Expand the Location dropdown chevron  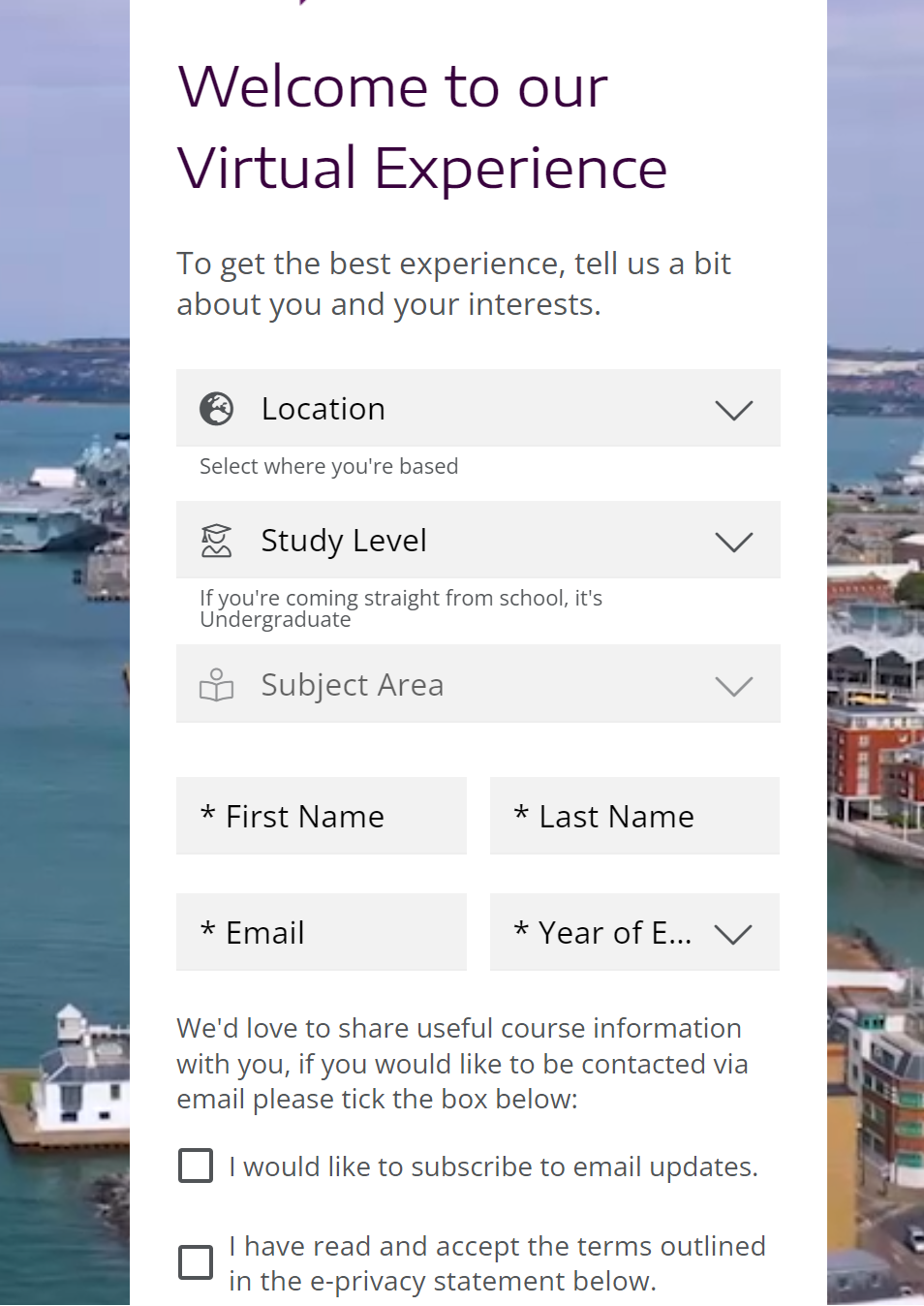click(x=733, y=410)
